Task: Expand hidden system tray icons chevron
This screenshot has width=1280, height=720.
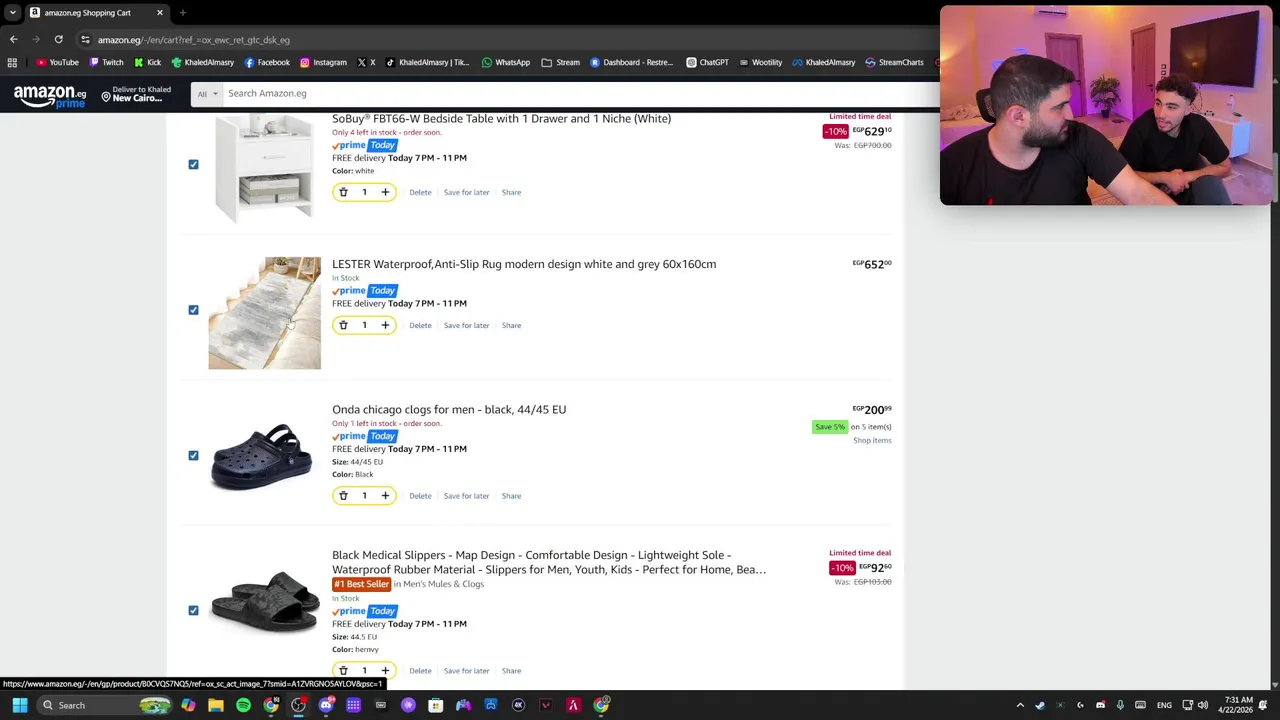Action: (x=1020, y=705)
